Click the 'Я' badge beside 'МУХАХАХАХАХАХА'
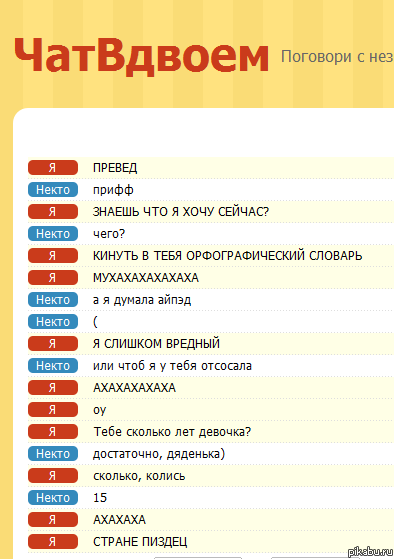The height and width of the screenshot is (559, 394). click(x=53, y=278)
